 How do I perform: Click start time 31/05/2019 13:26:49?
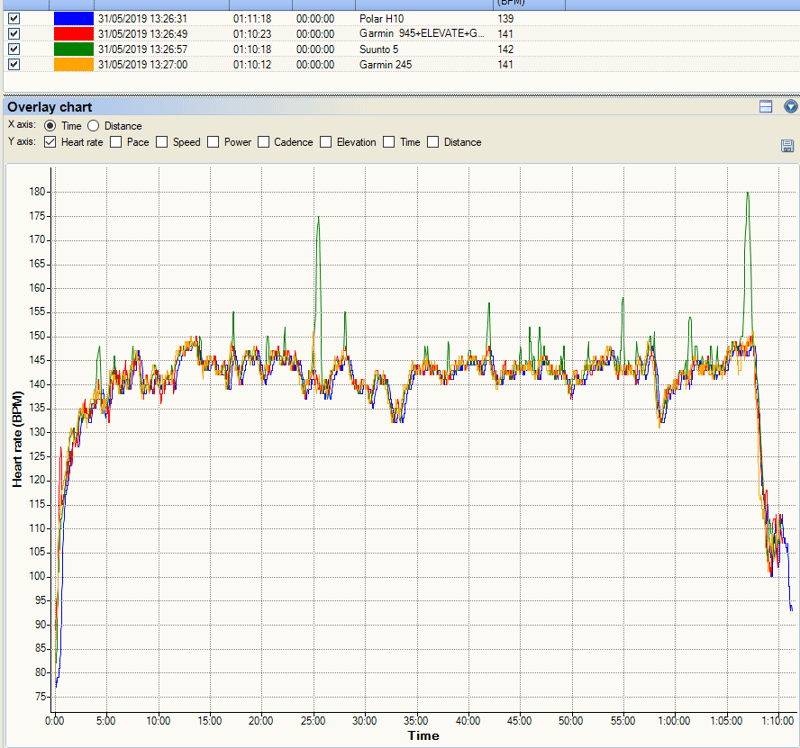143,34
